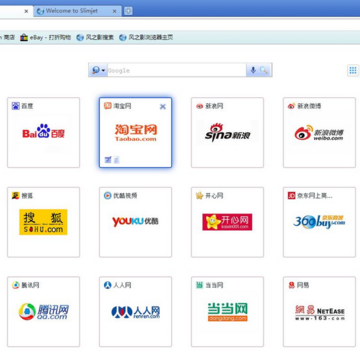Click the 淘宝网 tile title text
The width and height of the screenshot is (360, 360).
coord(122,106)
